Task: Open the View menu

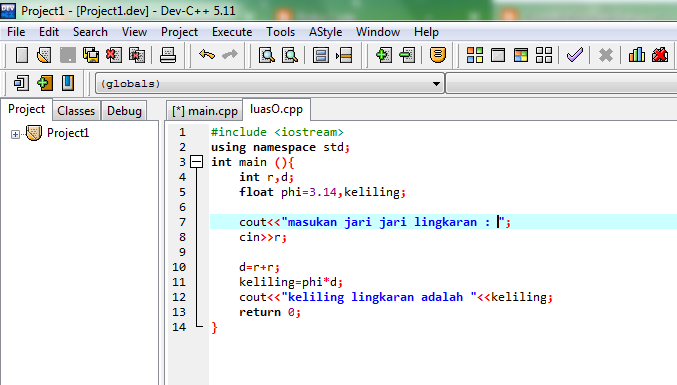Action: click(134, 32)
